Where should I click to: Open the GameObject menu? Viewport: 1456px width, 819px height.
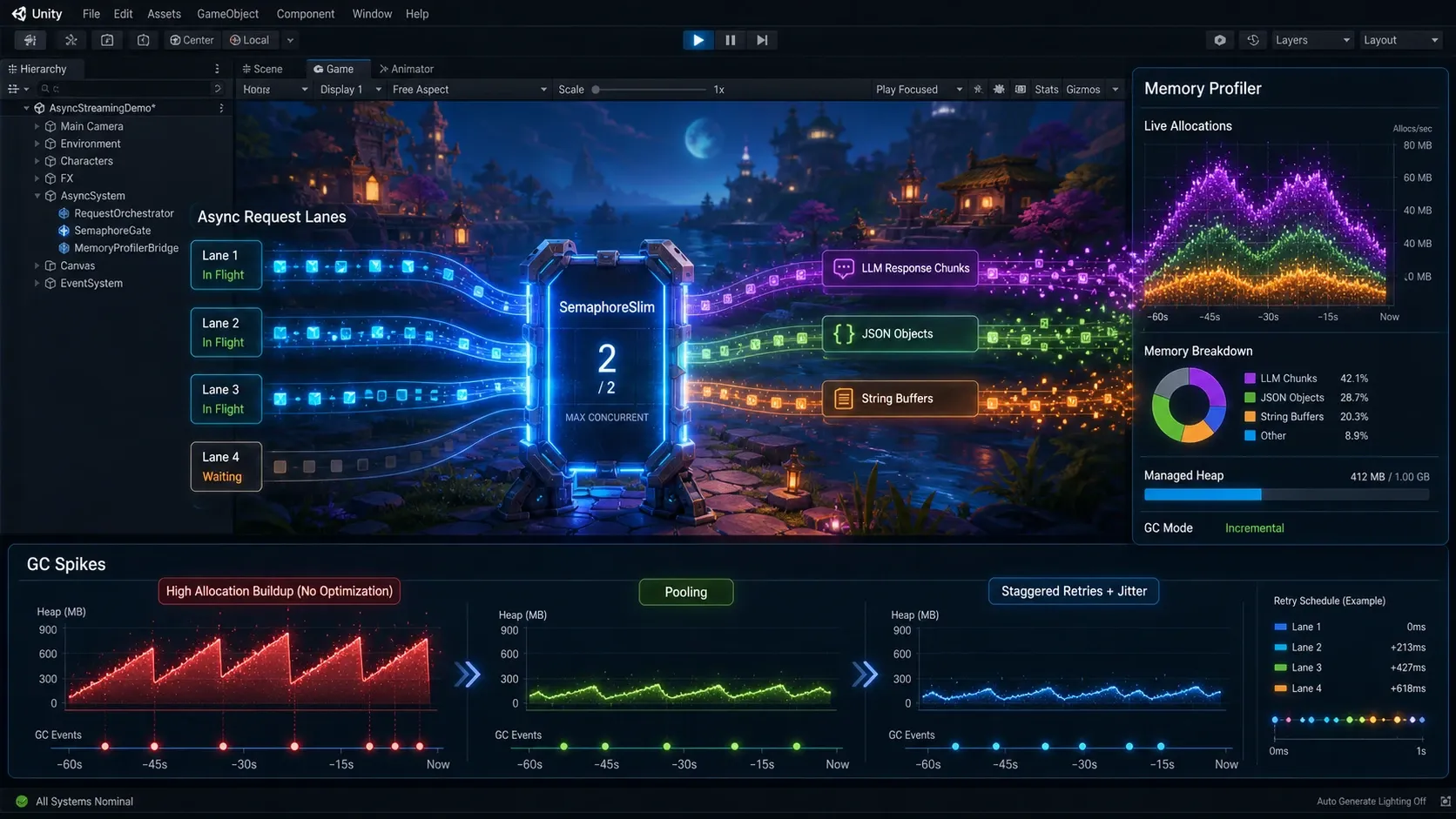click(227, 14)
